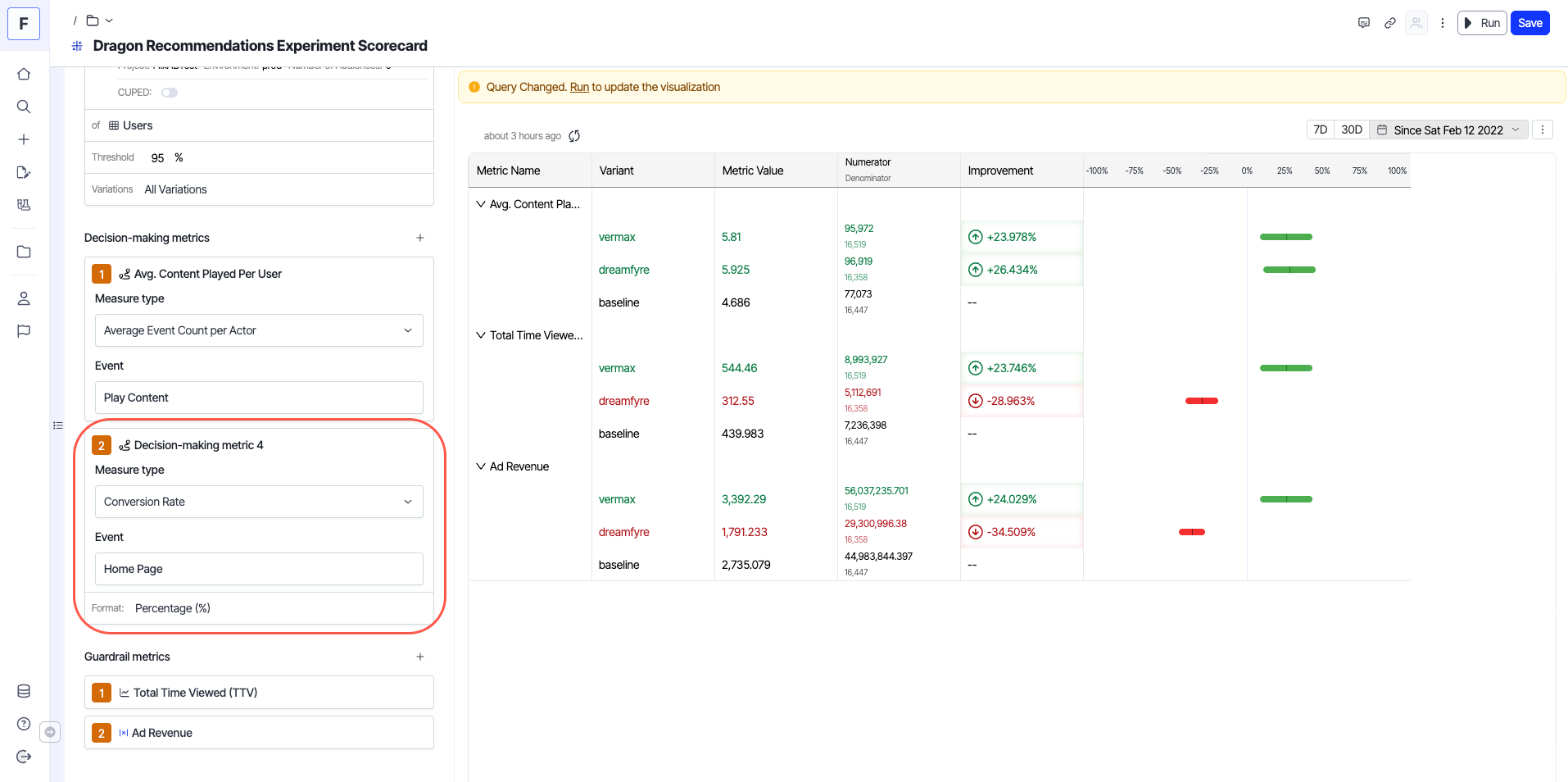Select the 7D time range
Screen dimensions: 1568x782
(1321, 130)
